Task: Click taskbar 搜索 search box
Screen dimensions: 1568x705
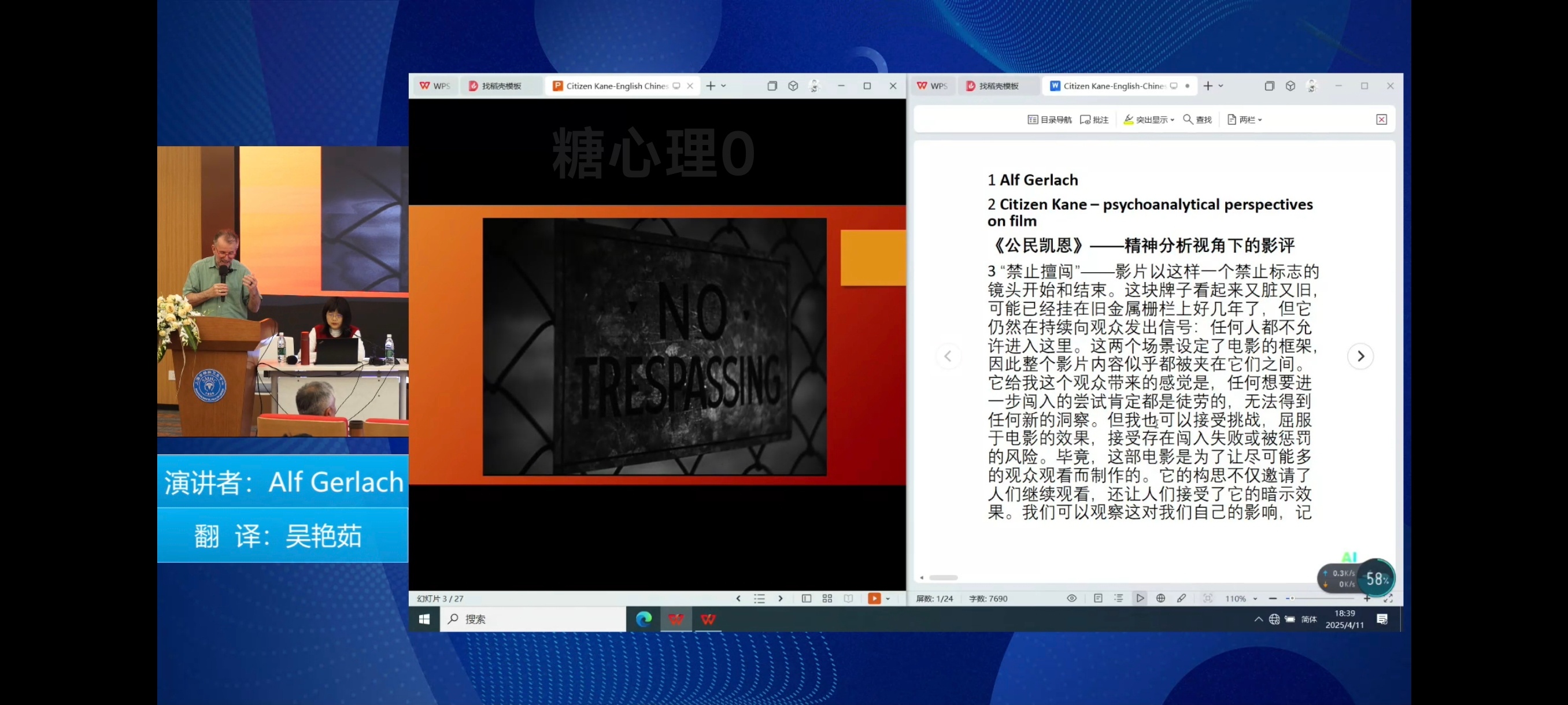Action: click(532, 619)
